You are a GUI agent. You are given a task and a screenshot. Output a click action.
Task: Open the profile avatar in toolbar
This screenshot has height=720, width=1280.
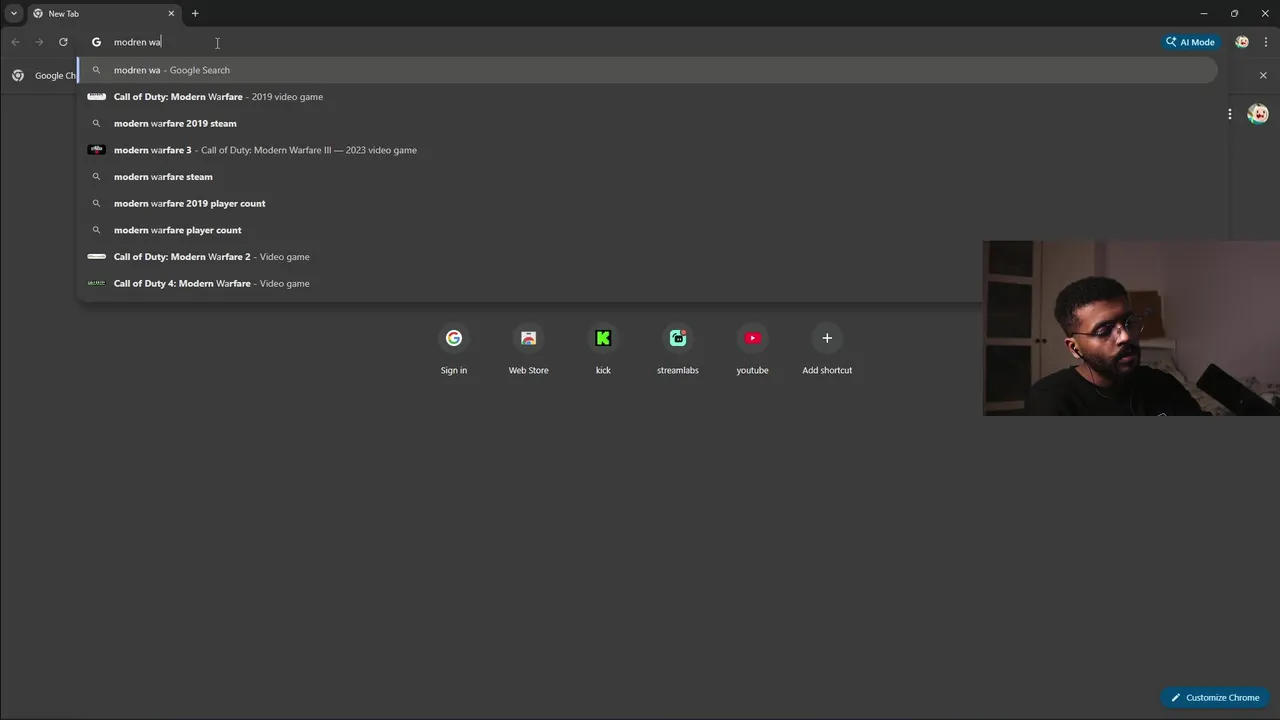1242,42
